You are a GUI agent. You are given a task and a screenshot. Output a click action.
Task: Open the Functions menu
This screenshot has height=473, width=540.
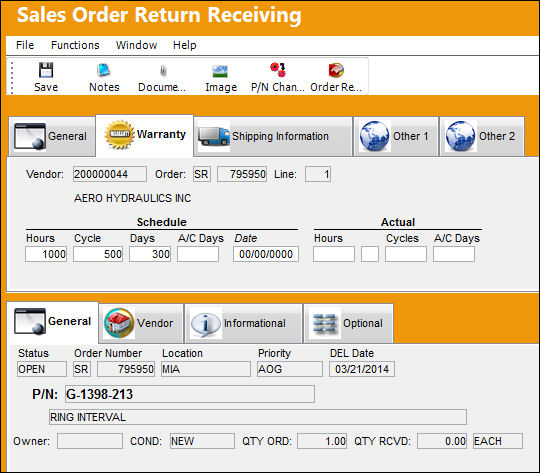click(75, 45)
